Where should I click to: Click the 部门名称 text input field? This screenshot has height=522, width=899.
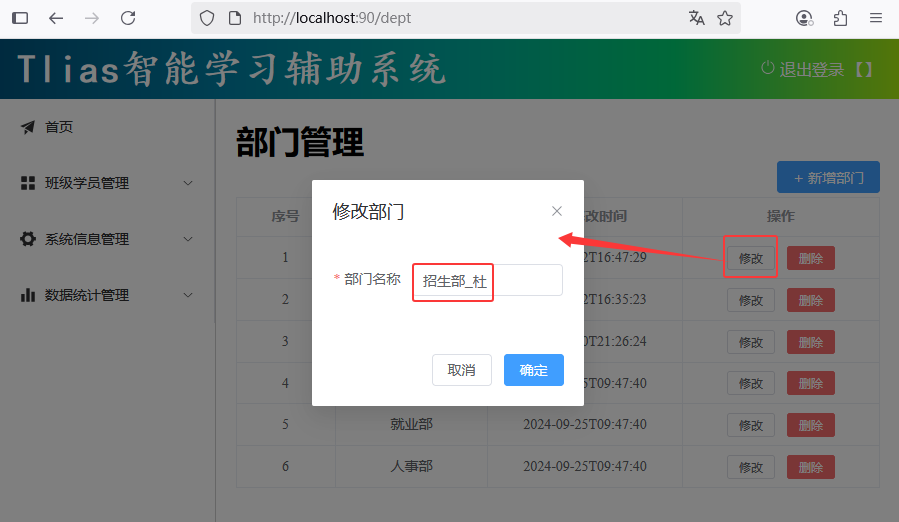click(487, 280)
